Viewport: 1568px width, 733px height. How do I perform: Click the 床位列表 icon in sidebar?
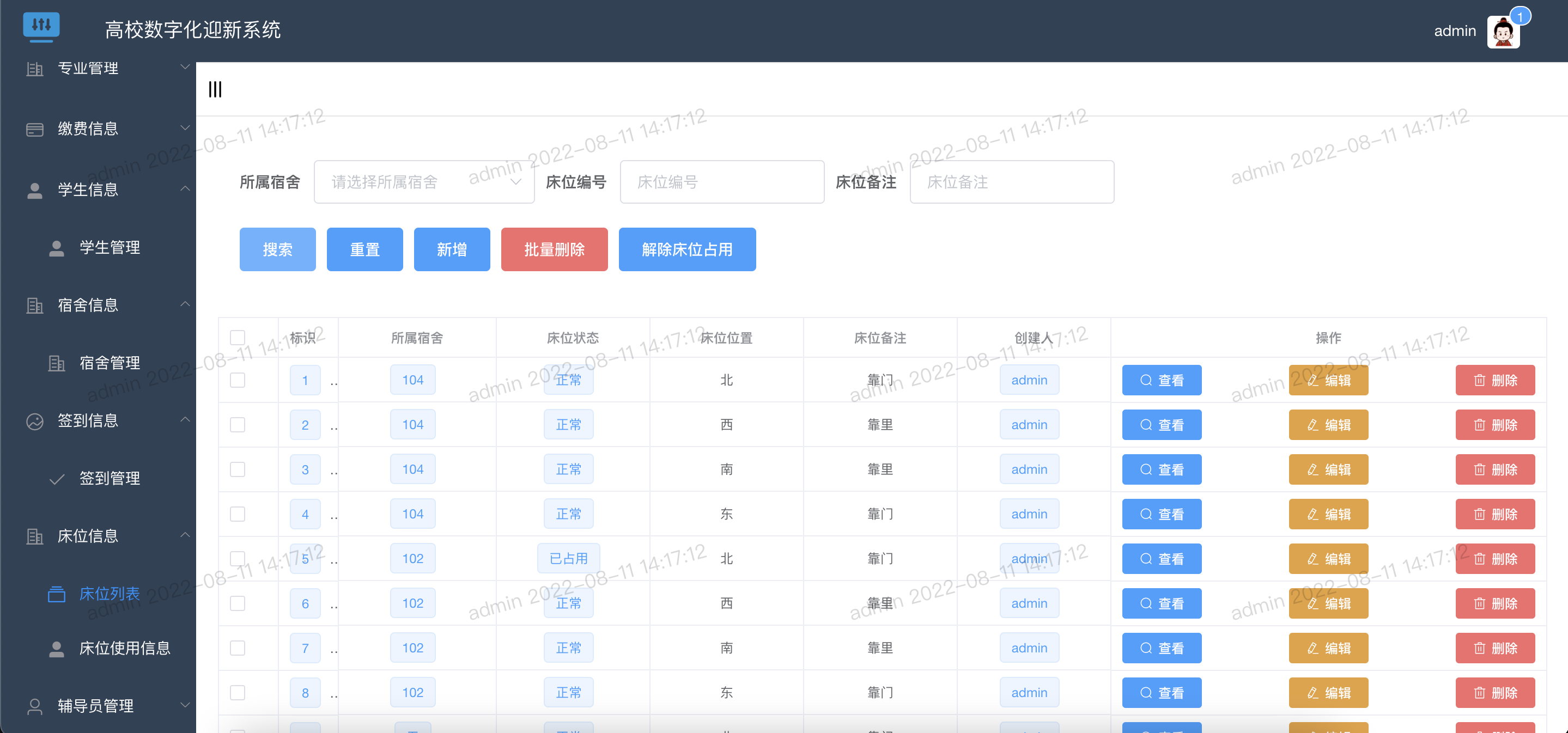57,594
